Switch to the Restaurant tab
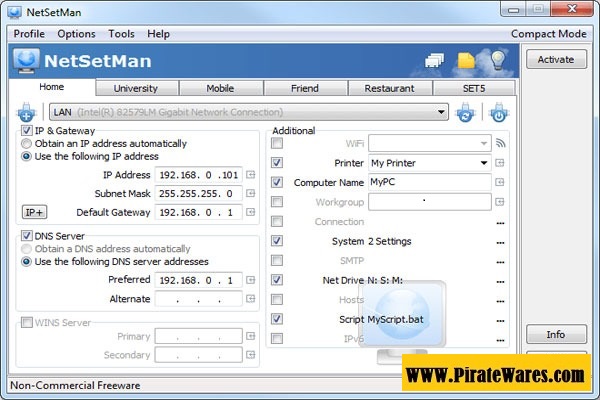The width and height of the screenshot is (600, 400). 390,88
